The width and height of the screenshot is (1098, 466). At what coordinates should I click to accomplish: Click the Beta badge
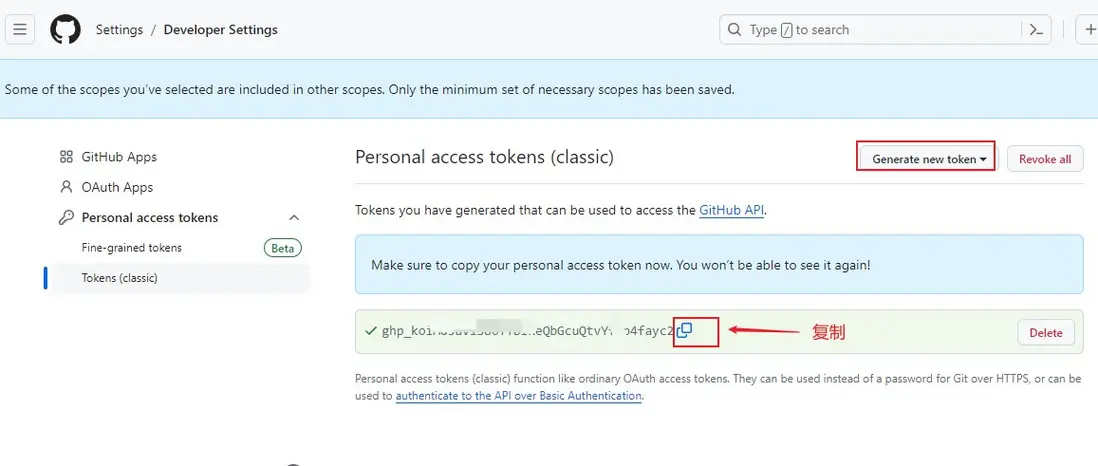pyautogui.click(x=283, y=248)
